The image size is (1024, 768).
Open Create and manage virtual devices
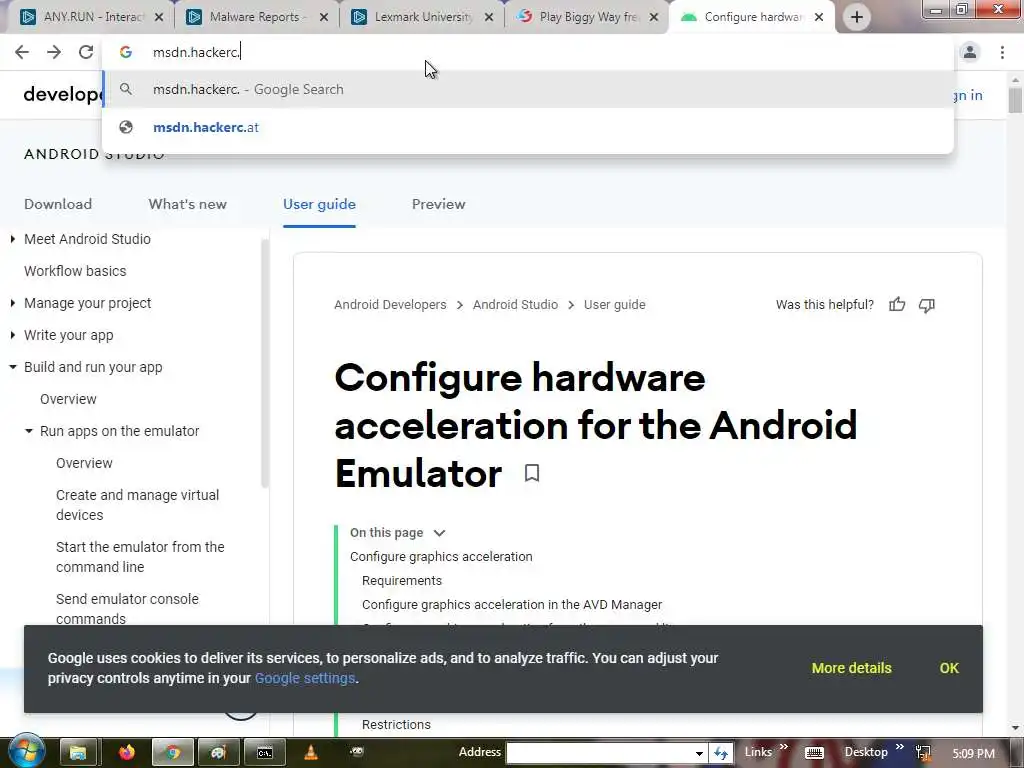[137, 505]
